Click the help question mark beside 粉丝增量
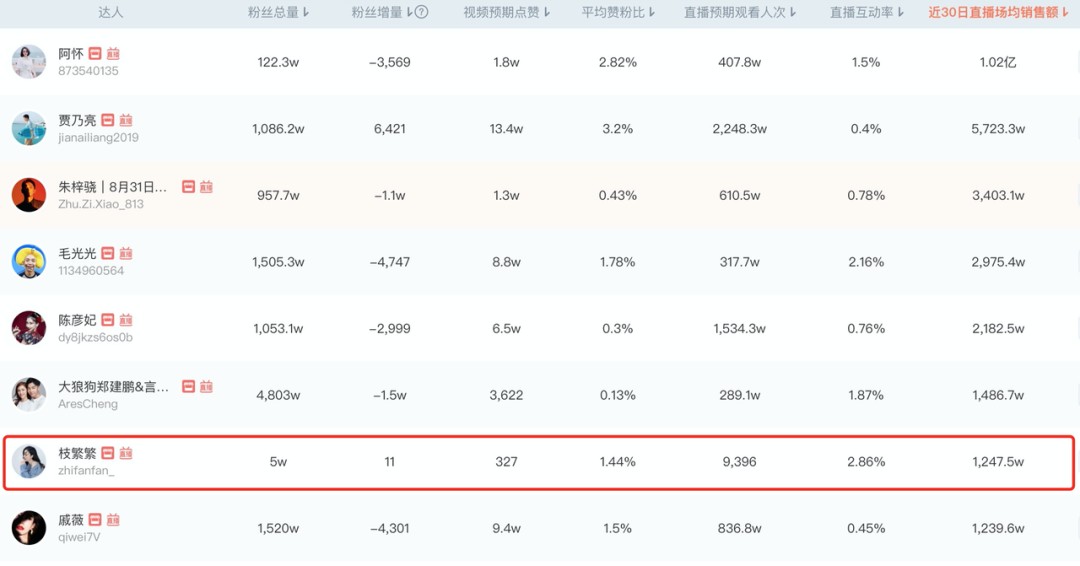Image resolution: width=1080 pixels, height=566 pixels. pyautogui.click(x=422, y=12)
